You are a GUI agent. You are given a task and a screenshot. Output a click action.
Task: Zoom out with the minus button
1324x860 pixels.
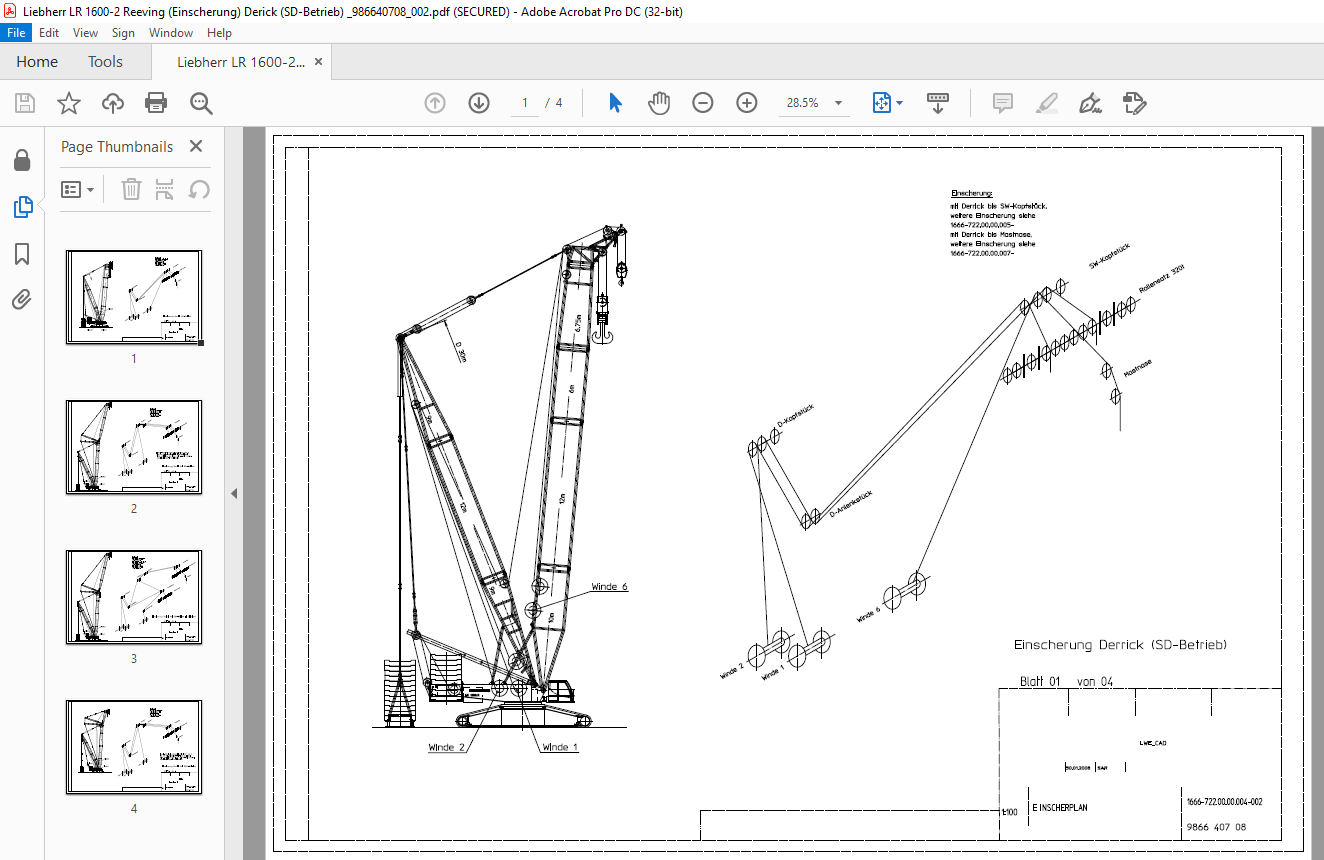(x=703, y=103)
